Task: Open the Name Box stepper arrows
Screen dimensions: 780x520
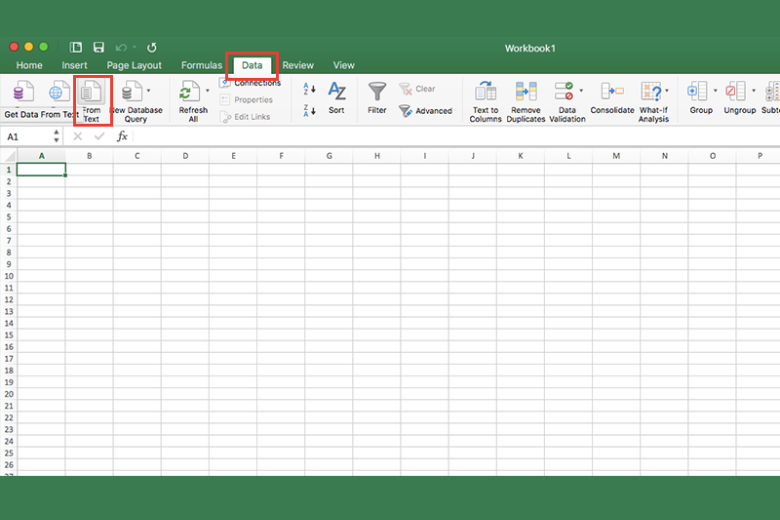Action: [56, 136]
